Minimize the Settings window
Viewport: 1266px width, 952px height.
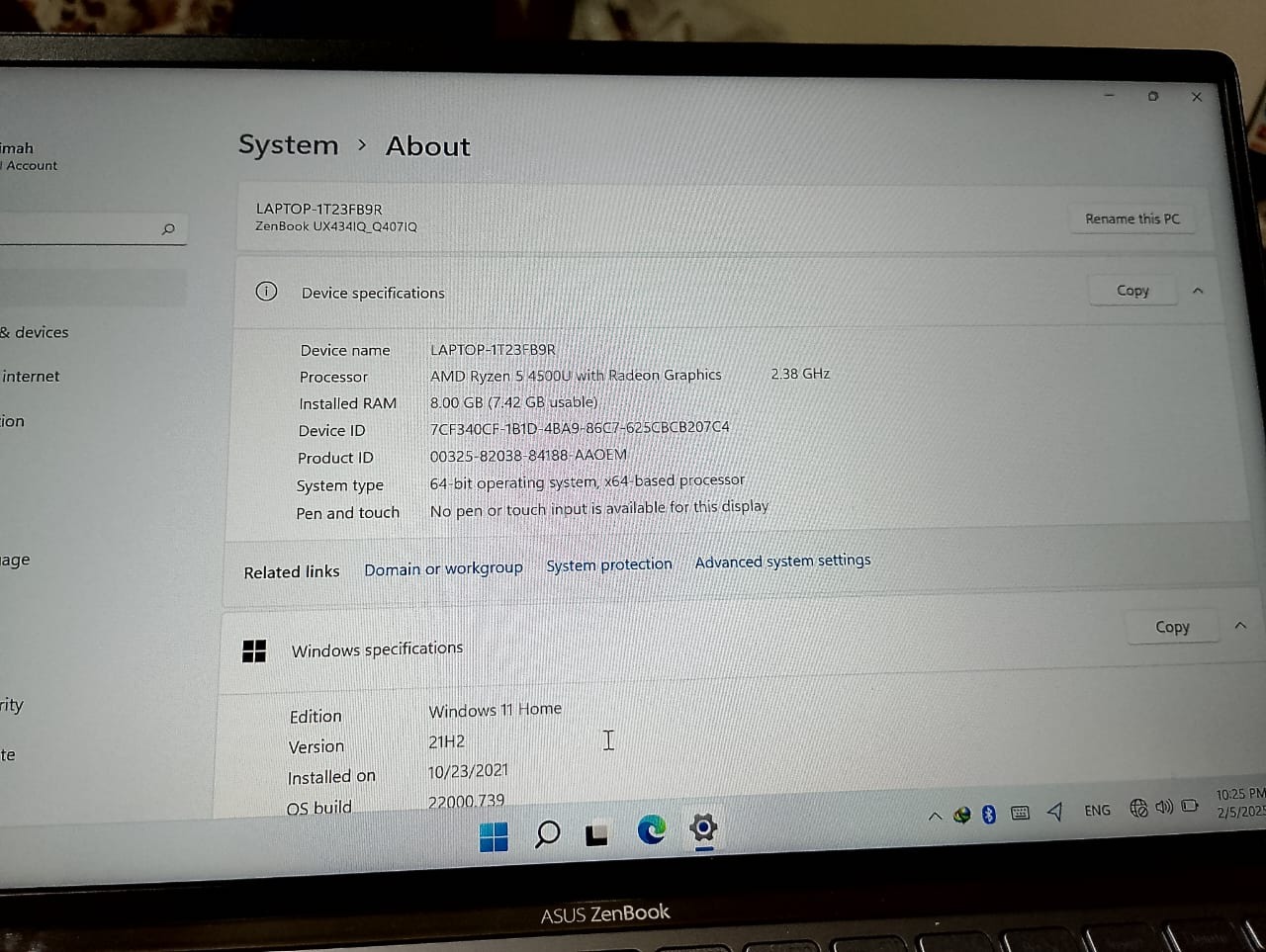click(1109, 96)
